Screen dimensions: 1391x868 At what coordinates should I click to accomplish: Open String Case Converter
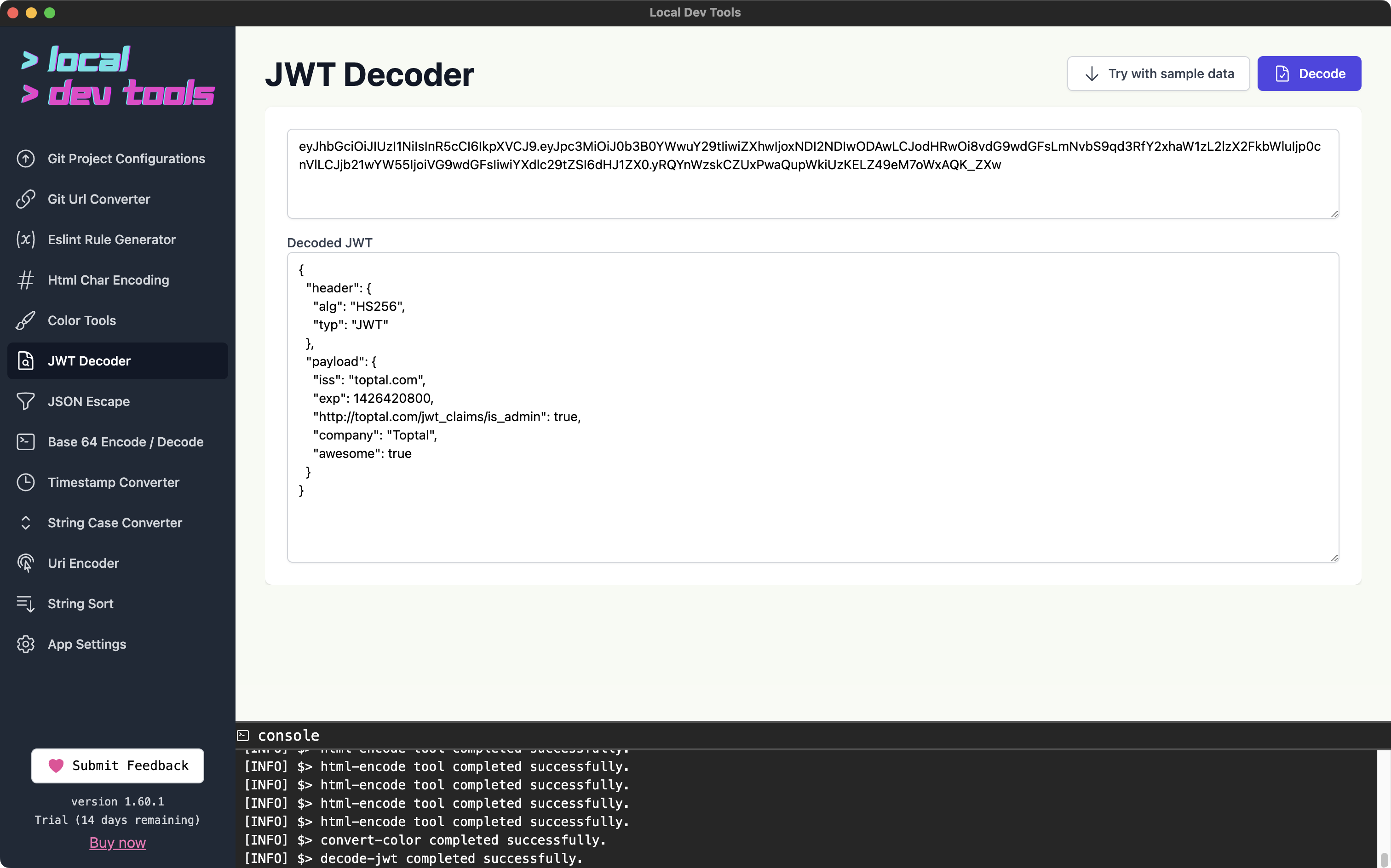click(118, 523)
